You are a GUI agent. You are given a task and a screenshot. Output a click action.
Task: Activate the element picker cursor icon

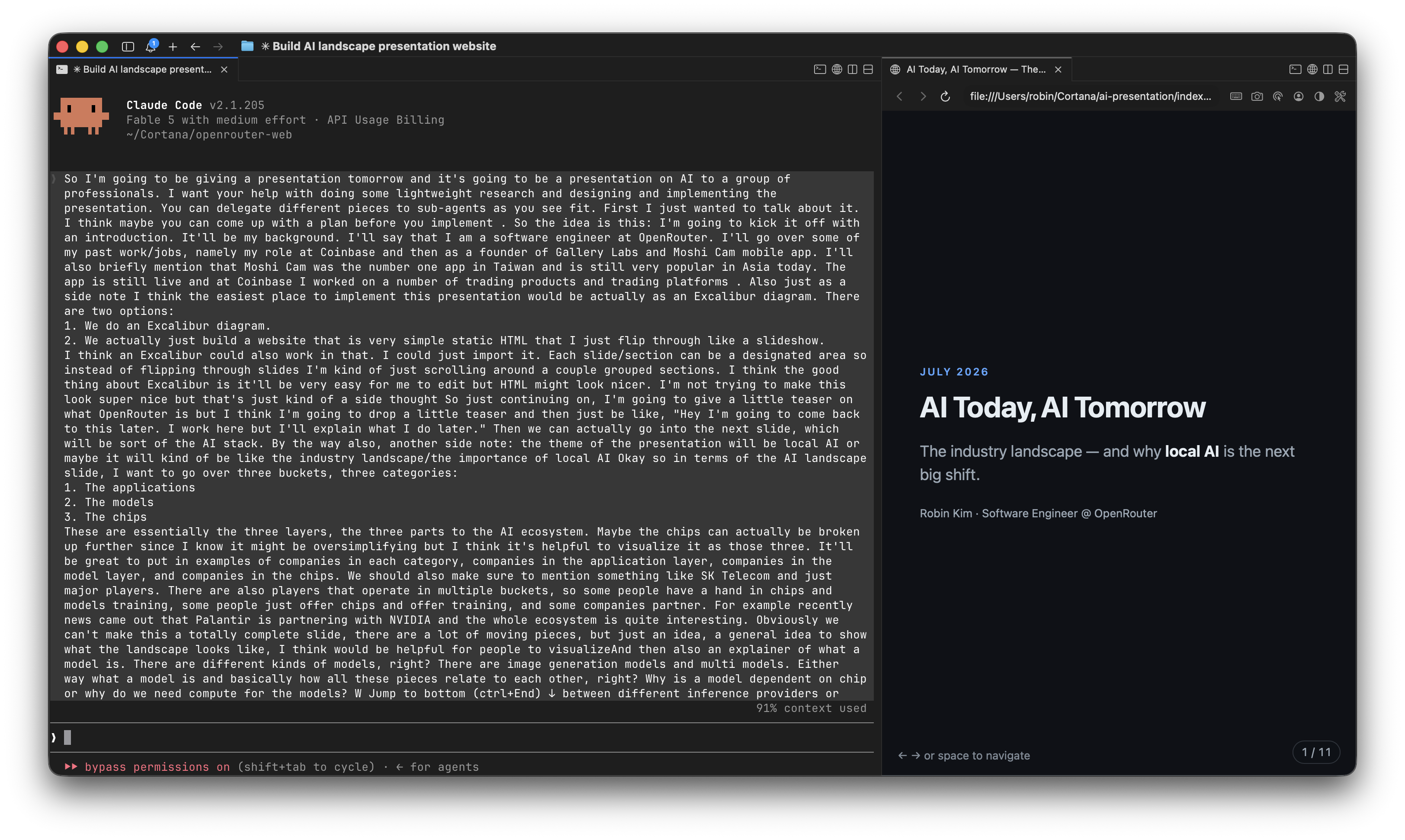point(1278,96)
